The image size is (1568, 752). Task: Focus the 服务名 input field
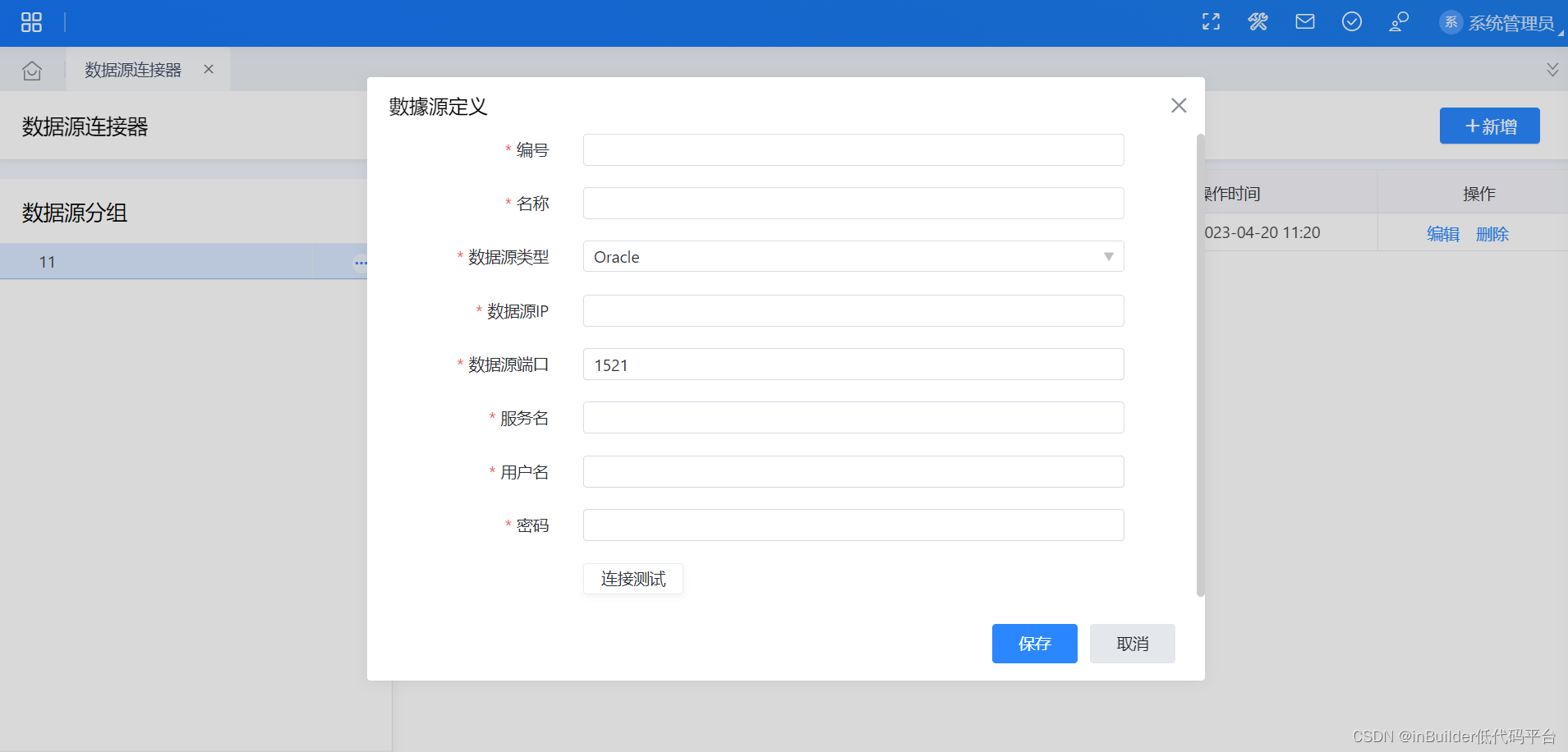pyautogui.click(x=853, y=418)
